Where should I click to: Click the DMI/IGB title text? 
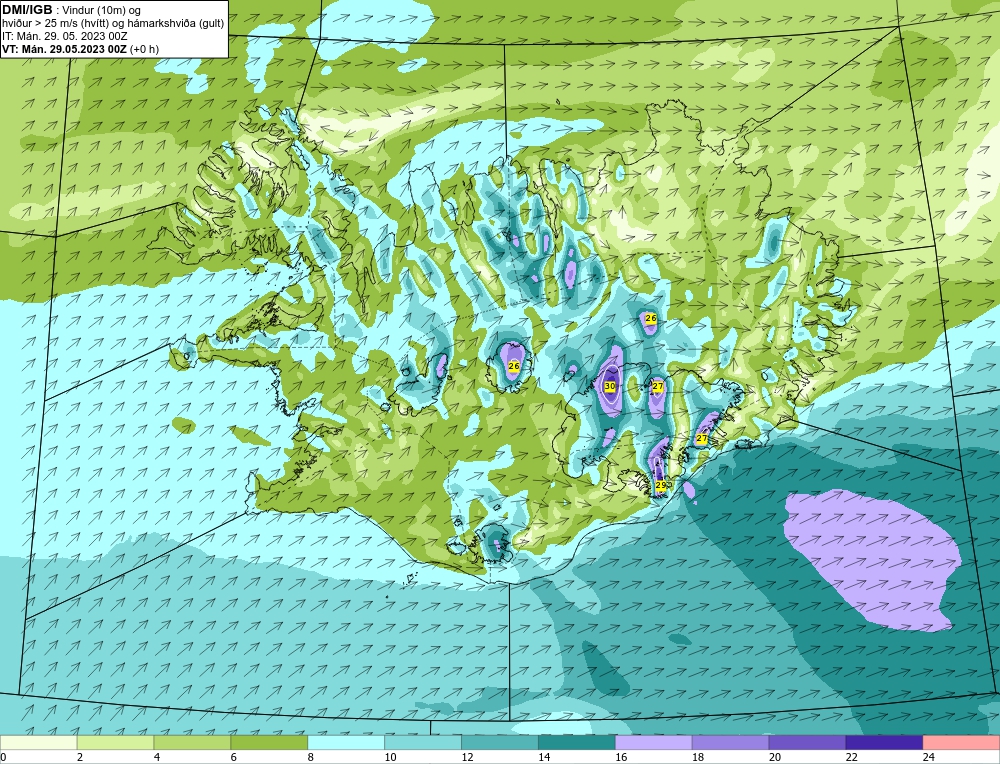click(x=27, y=10)
